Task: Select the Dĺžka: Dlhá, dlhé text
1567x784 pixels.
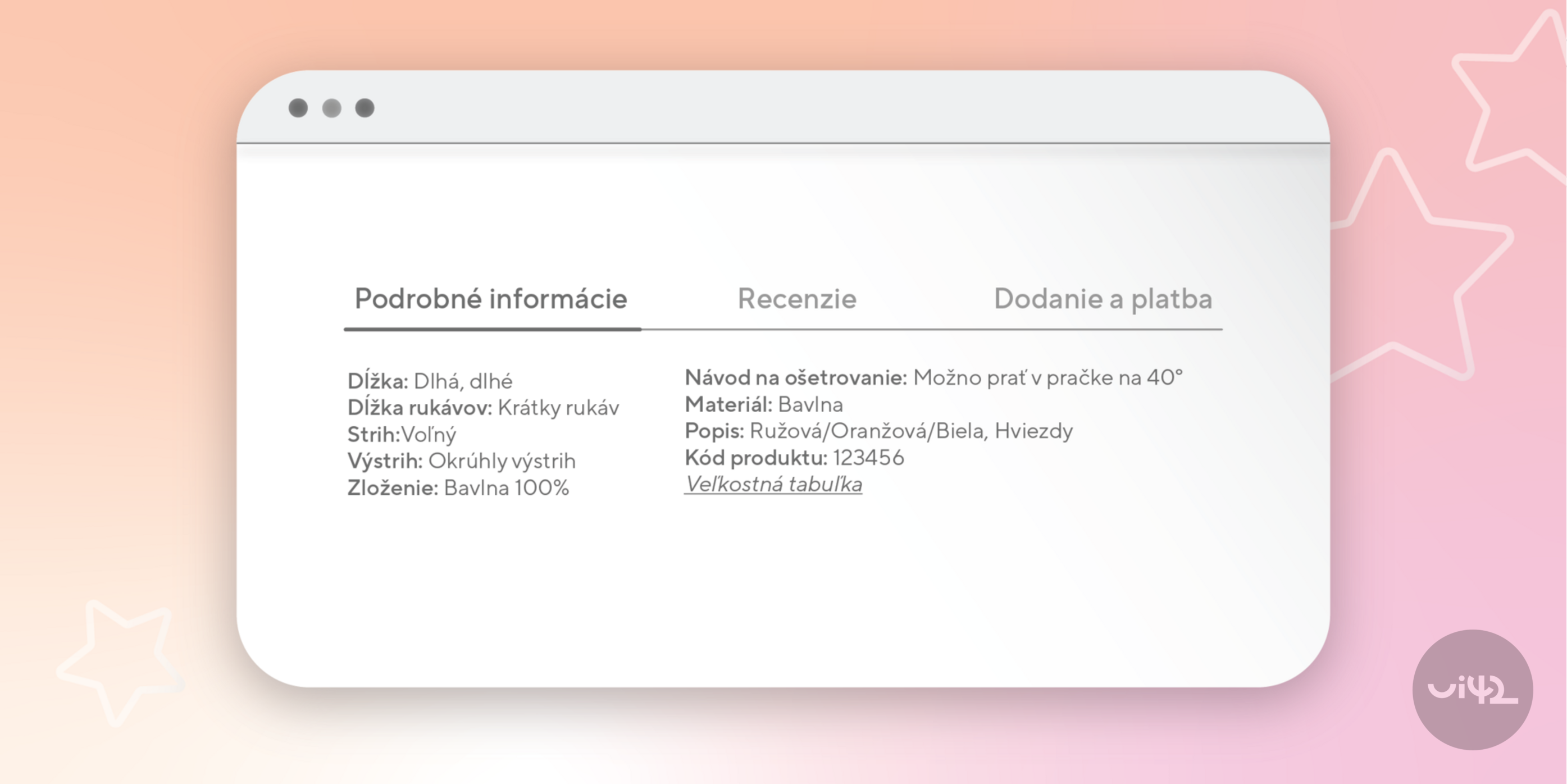Action: point(430,380)
